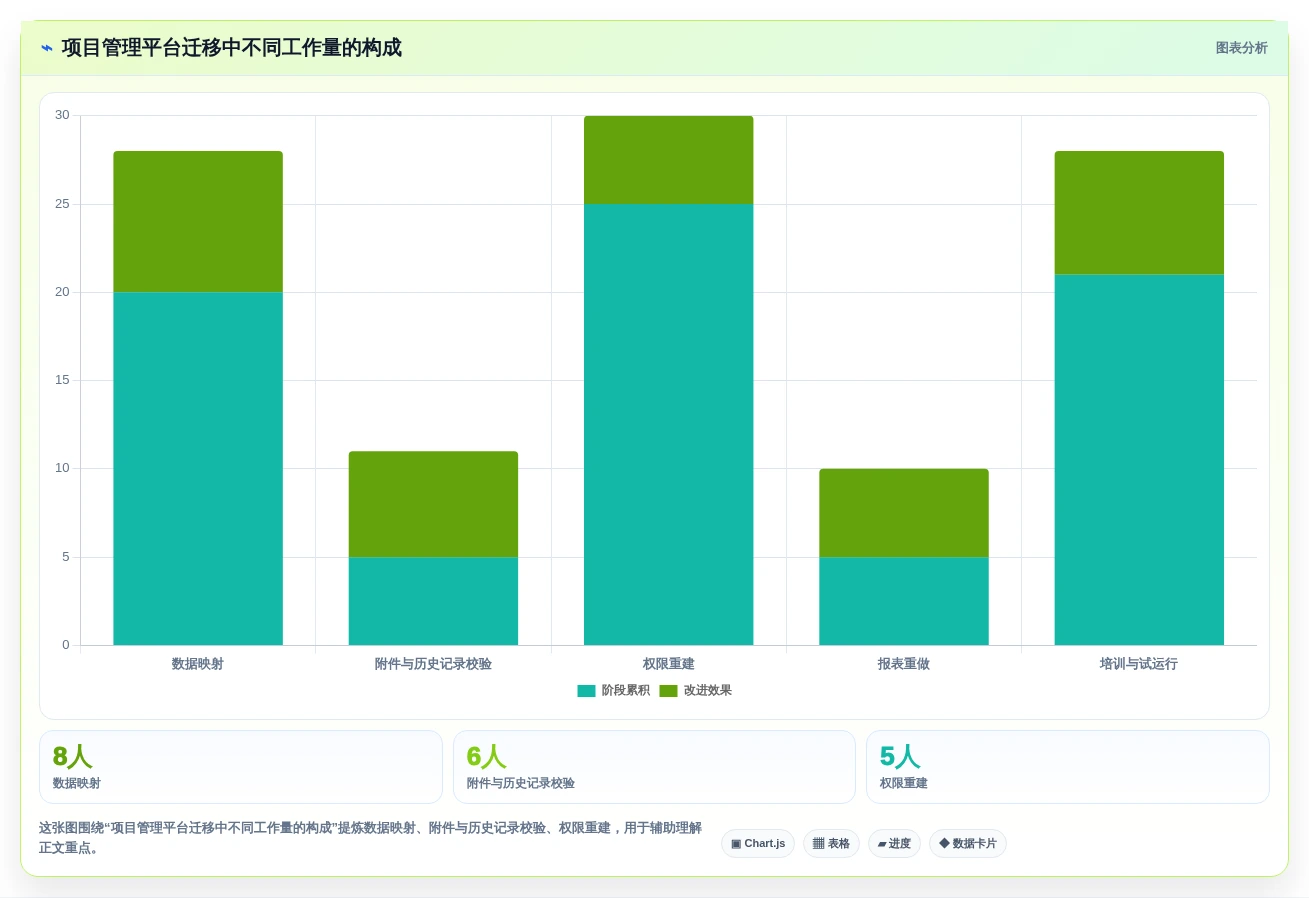Toggle the 阶段累积 legend swatch
Viewport: 1309px width, 898px height.
tap(586, 691)
